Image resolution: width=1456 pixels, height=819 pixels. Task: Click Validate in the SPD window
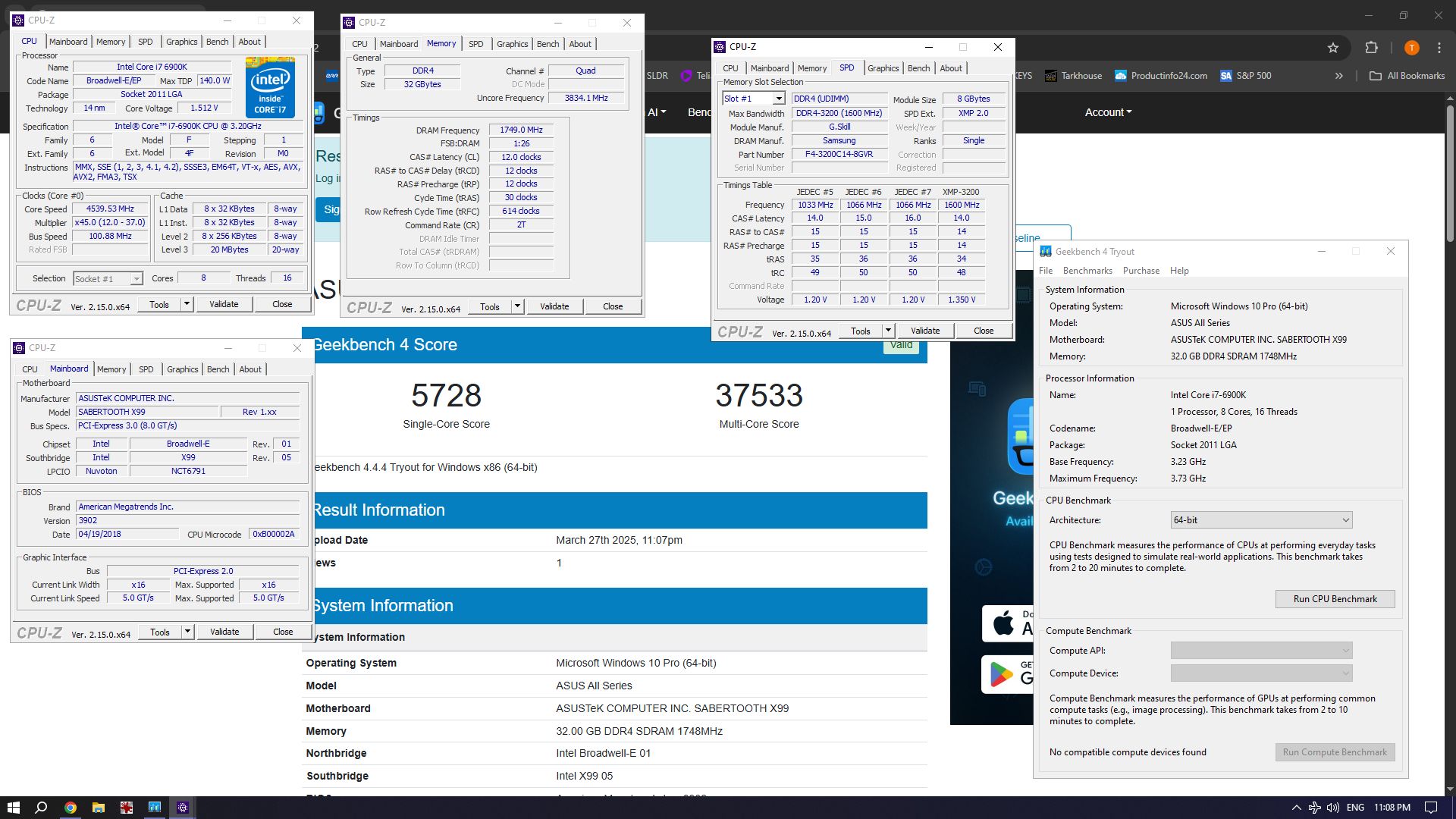coord(924,331)
